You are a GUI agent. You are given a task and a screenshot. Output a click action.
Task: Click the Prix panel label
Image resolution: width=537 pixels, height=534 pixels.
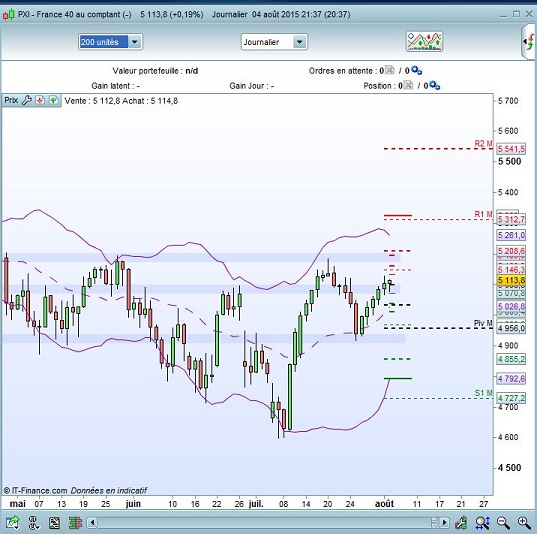click(11, 100)
